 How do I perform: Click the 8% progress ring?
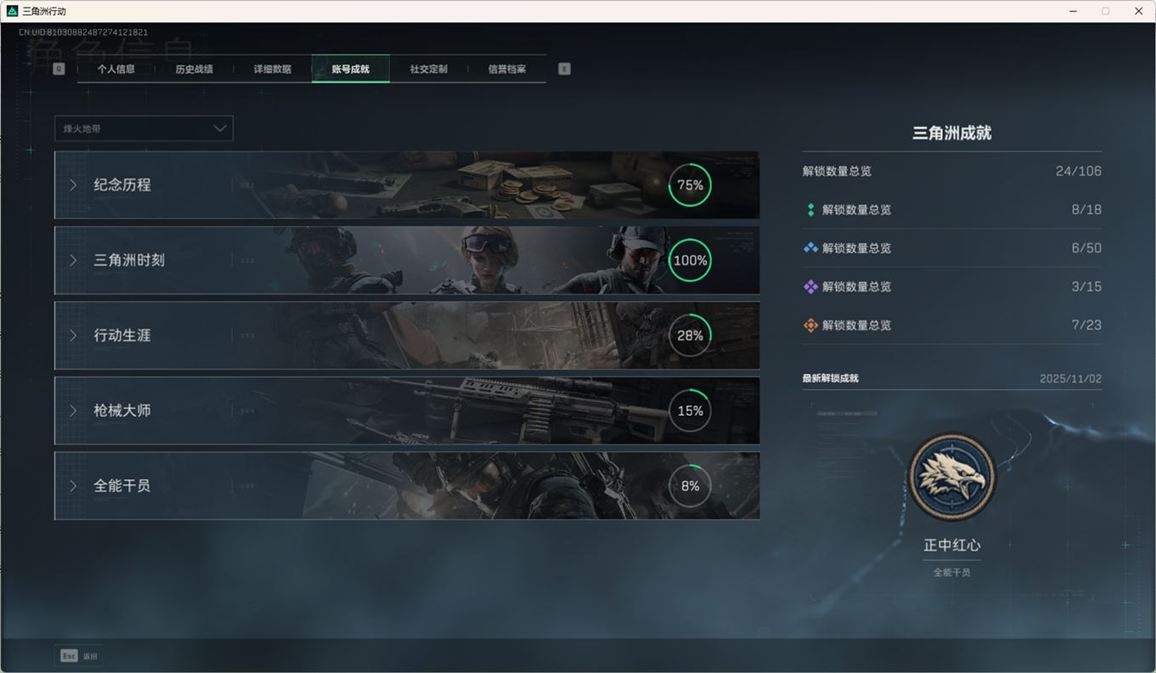(690, 486)
